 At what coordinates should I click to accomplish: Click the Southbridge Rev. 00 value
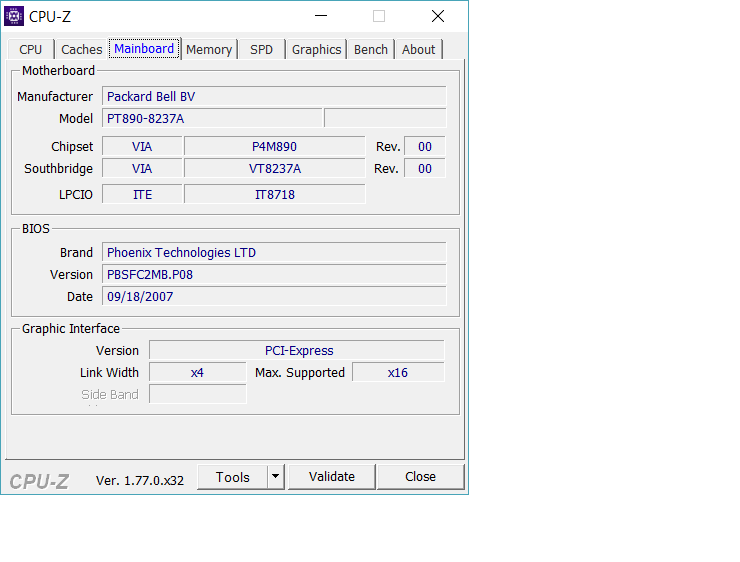click(425, 168)
